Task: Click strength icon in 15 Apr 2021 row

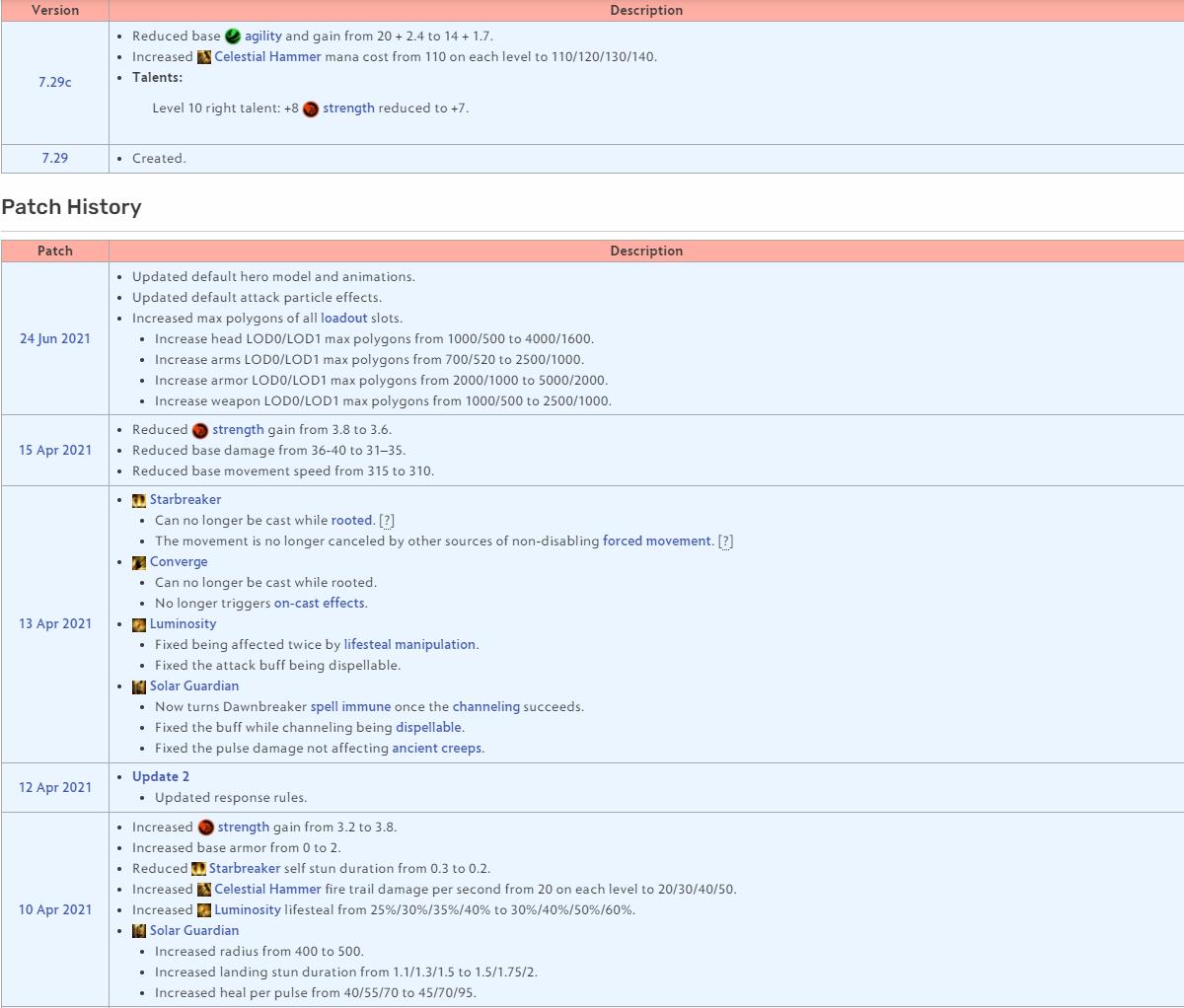Action: [200, 430]
